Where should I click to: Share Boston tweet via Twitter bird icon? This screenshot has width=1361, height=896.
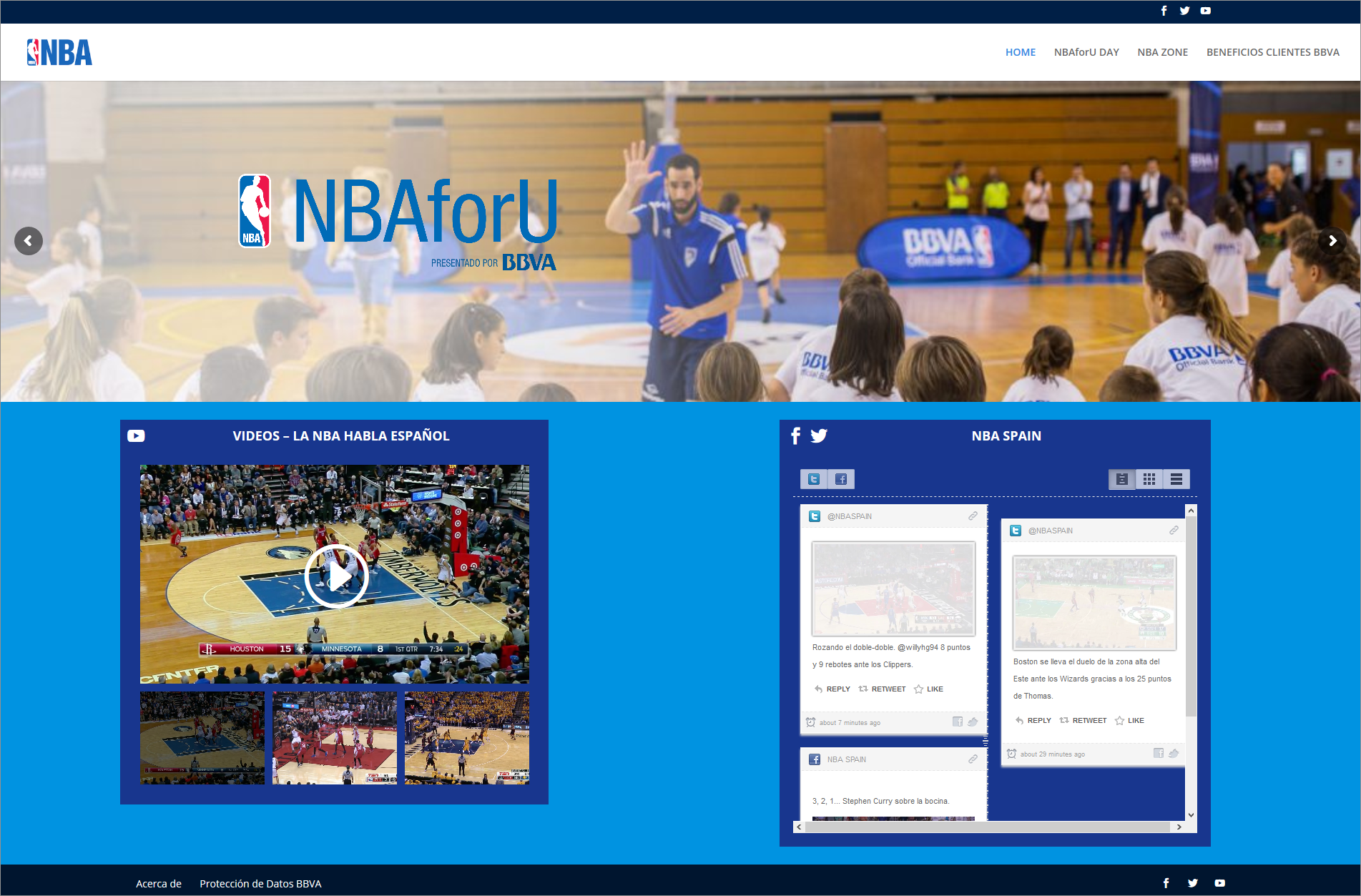(1174, 753)
